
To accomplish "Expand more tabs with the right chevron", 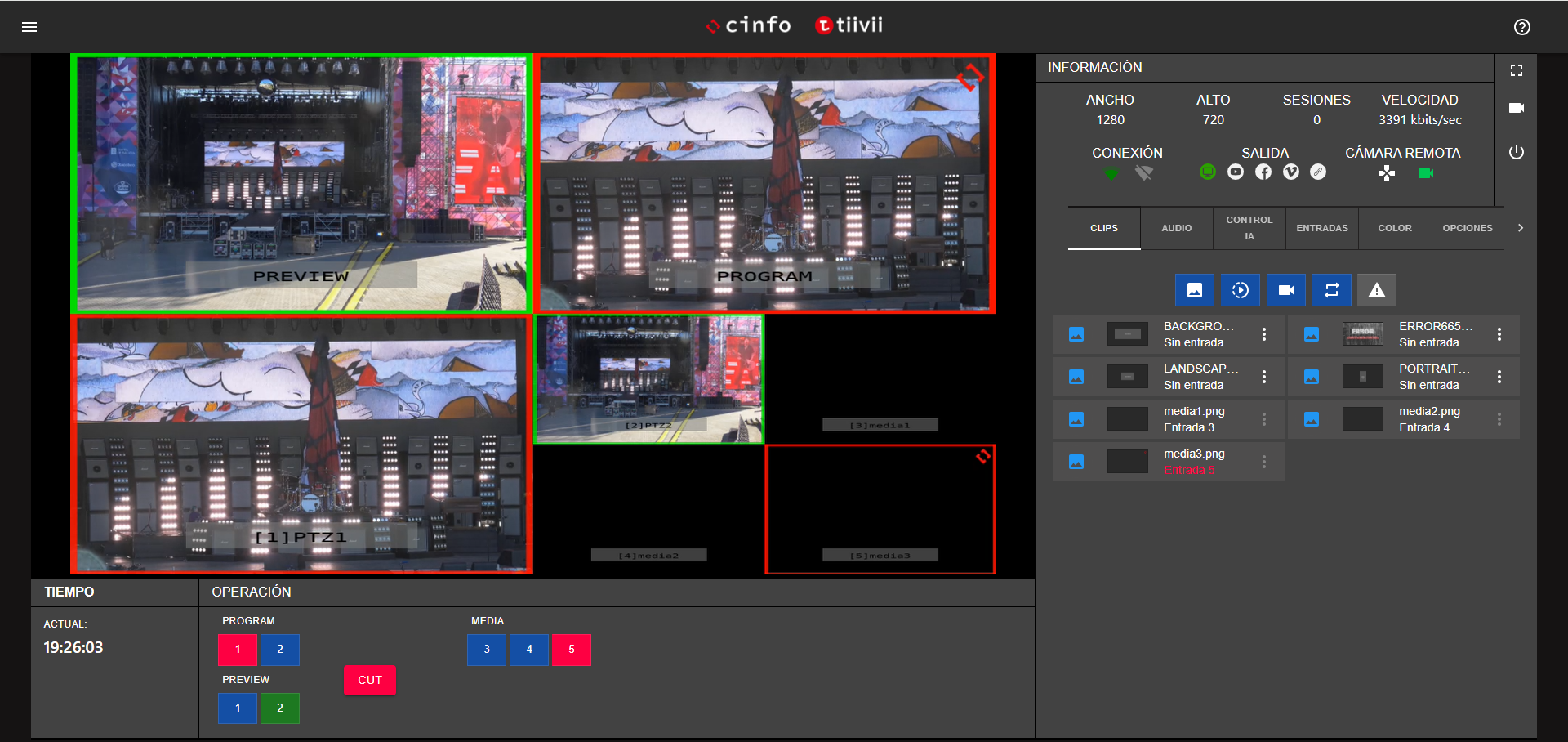I will point(1520,228).
